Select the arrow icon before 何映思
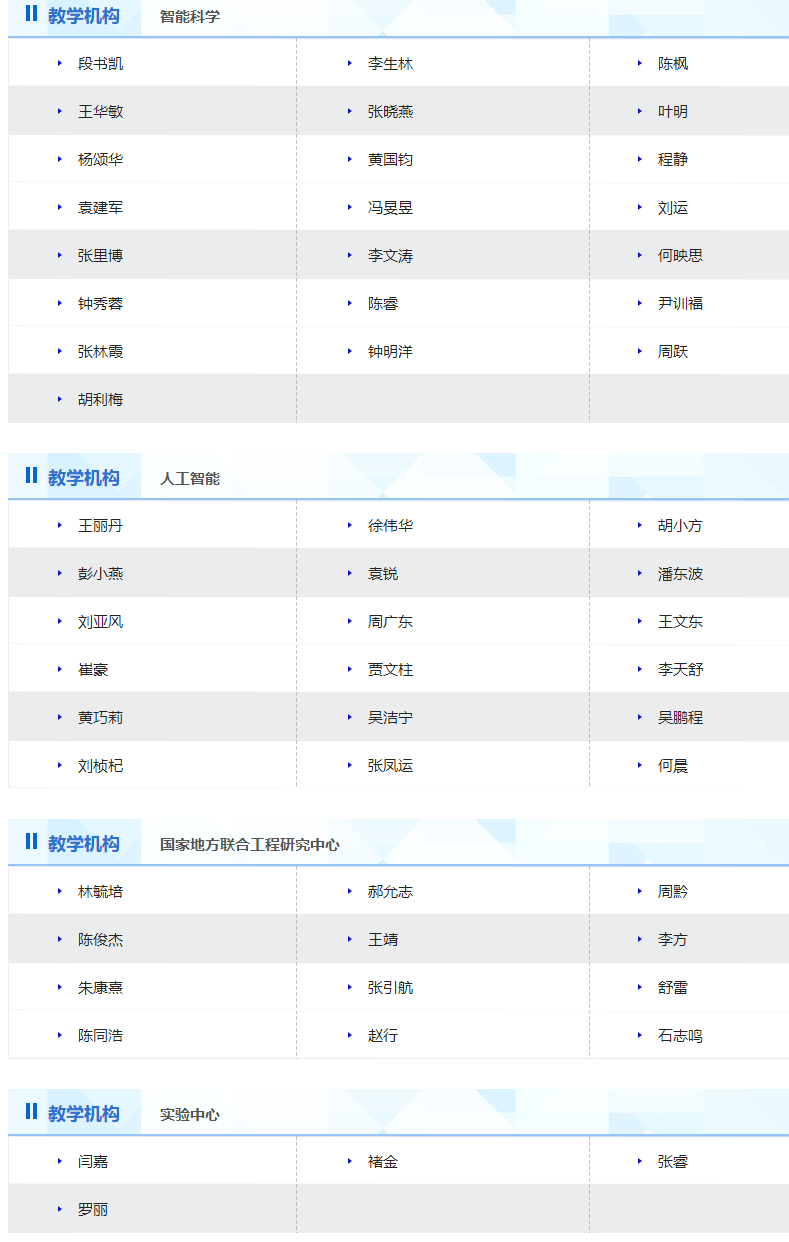The image size is (789, 1242). click(x=640, y=256)
